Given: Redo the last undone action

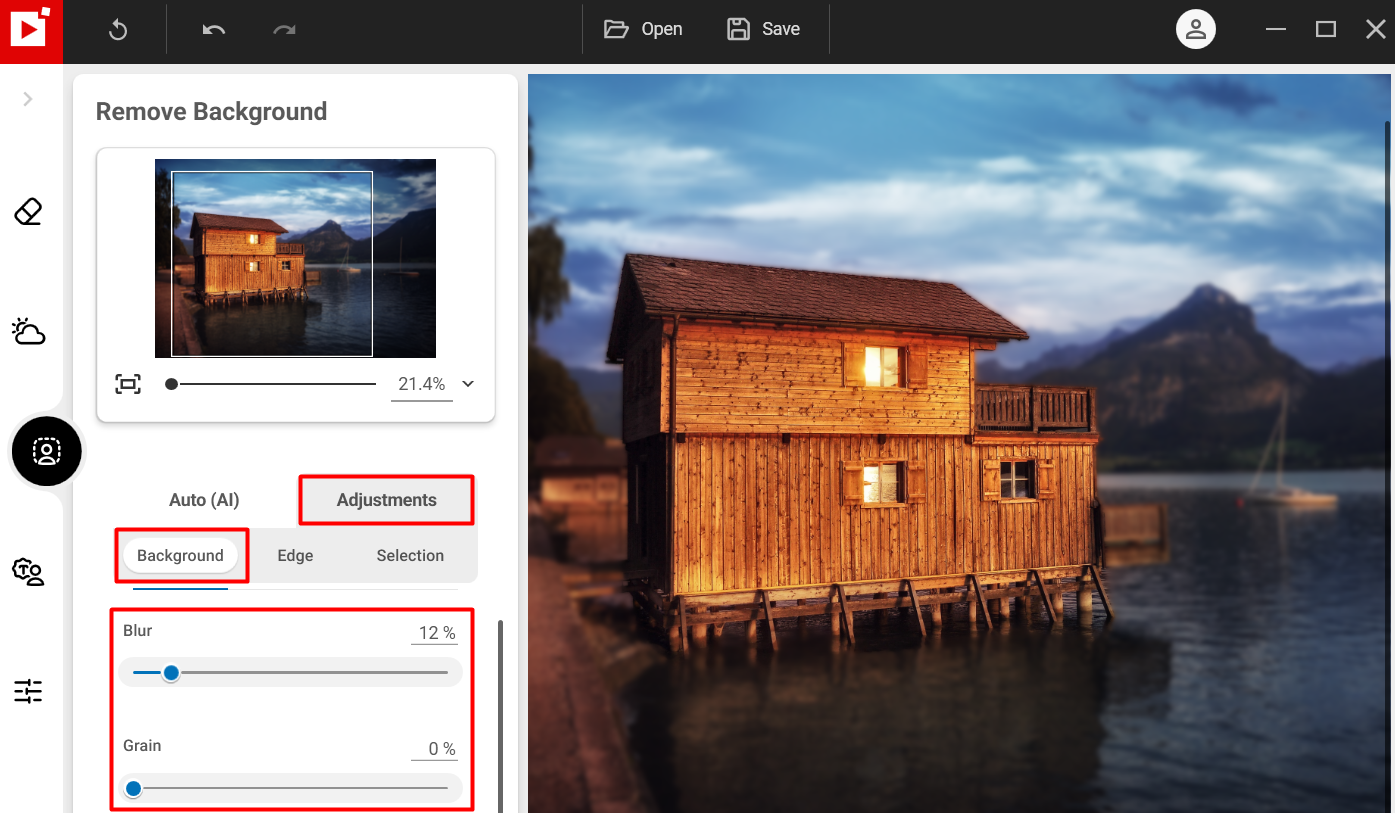Looking at the screenshot, I should pyautogui.click(x=285, y=30).
